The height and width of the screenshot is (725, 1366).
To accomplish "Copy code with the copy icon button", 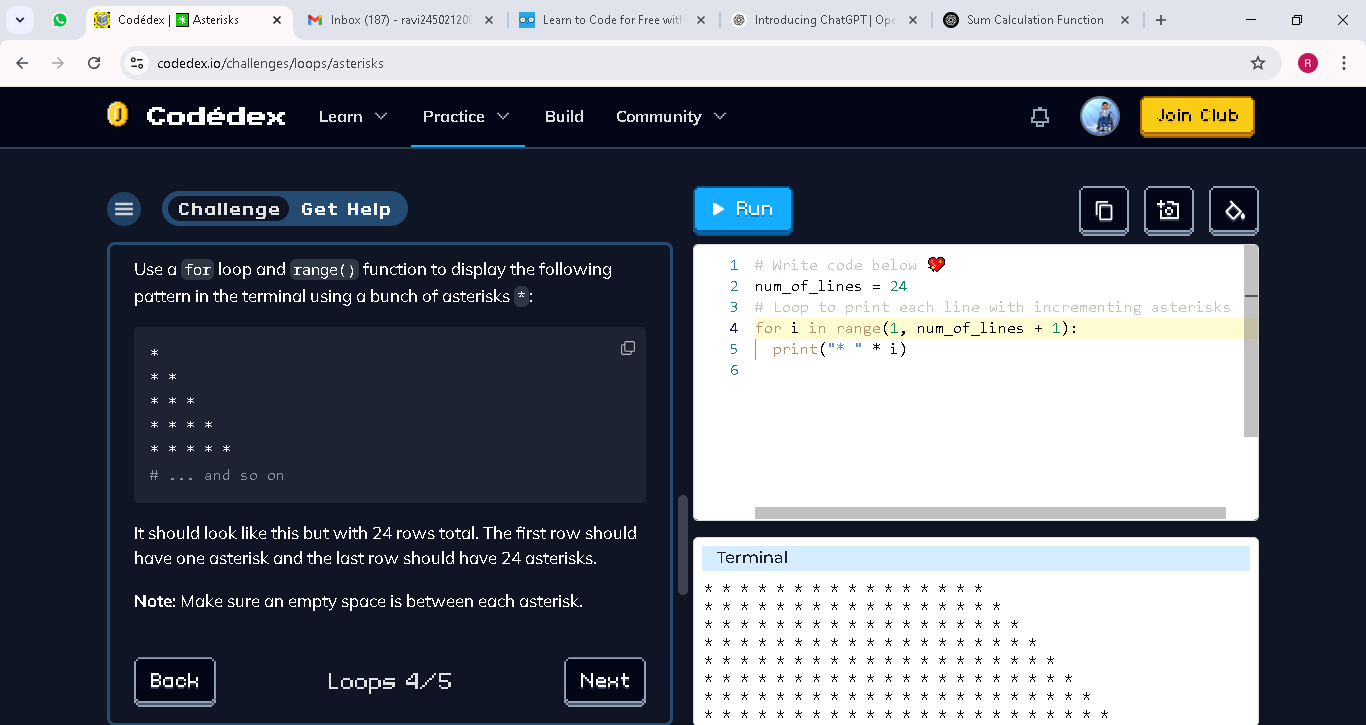I will click(x=1104, y=211).
